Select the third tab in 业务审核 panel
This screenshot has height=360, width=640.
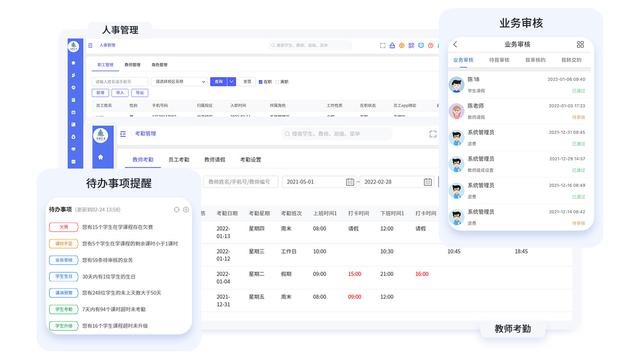pyautogui.click(x=535, y=60)
